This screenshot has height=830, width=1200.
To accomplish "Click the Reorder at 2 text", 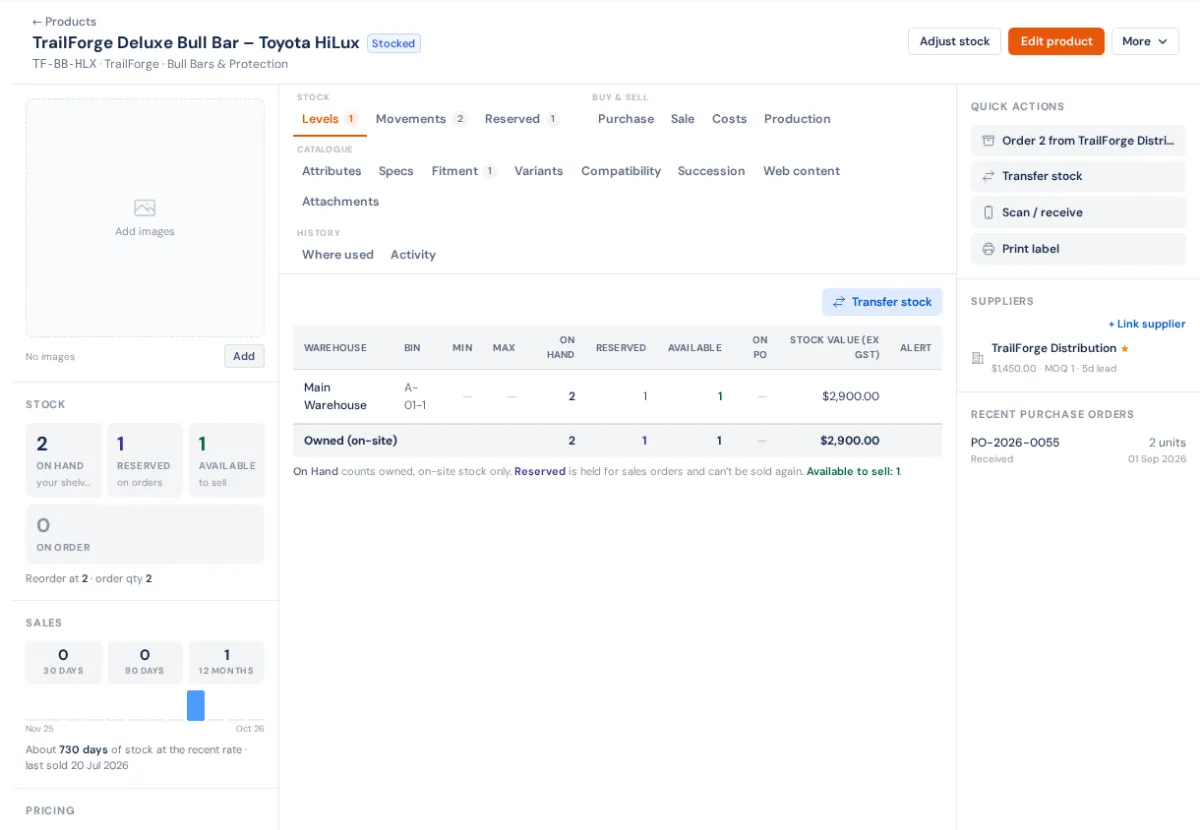I will 57,578.
